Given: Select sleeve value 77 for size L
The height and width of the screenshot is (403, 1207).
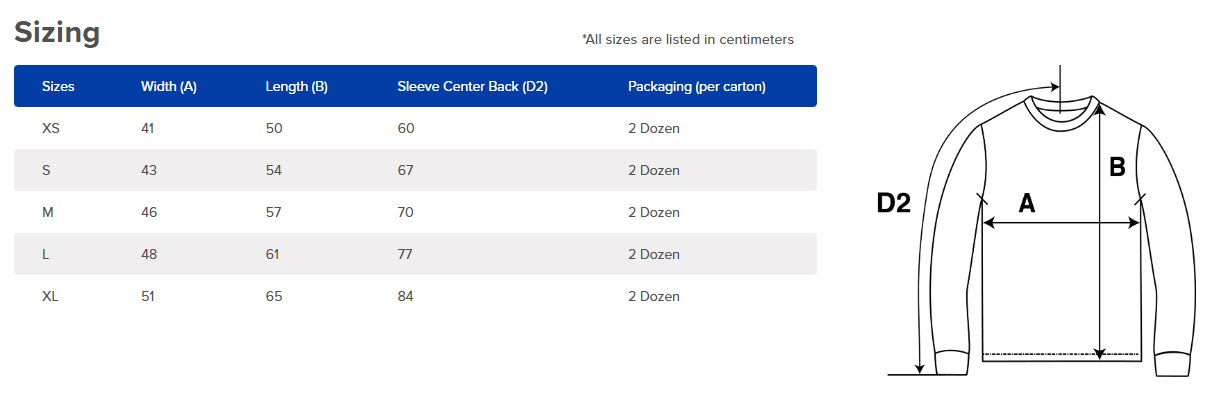Looking at the screenshot, I should (405, 254).
